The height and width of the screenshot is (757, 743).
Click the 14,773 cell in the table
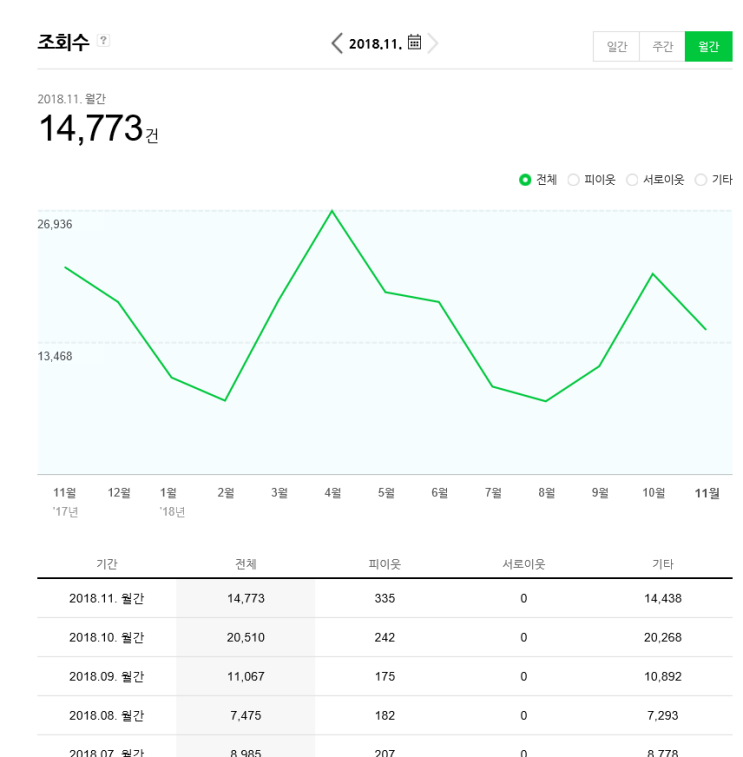pos(246,599)
